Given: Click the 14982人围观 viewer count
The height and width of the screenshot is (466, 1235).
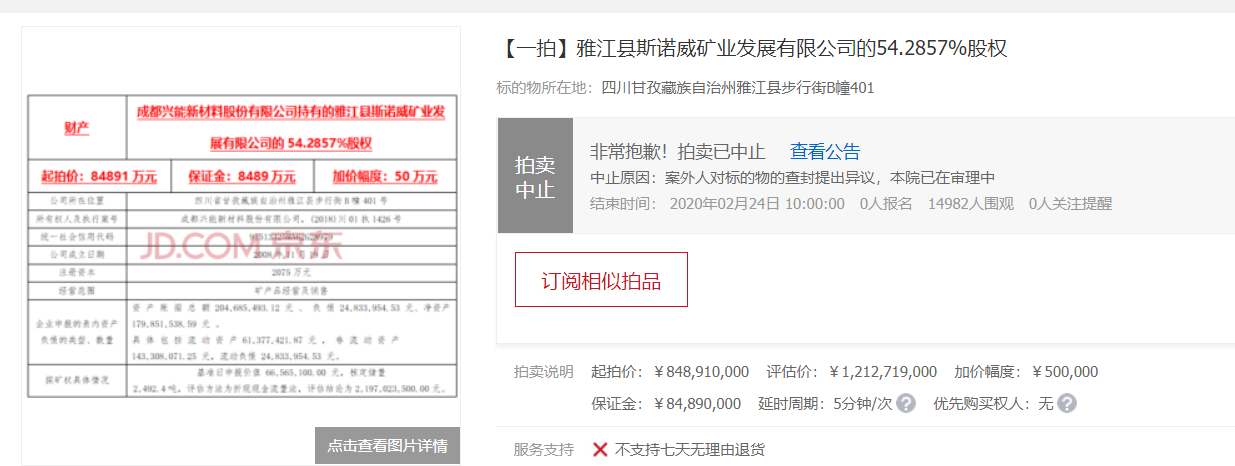Looking at the screenshot, I should [971, 203].
